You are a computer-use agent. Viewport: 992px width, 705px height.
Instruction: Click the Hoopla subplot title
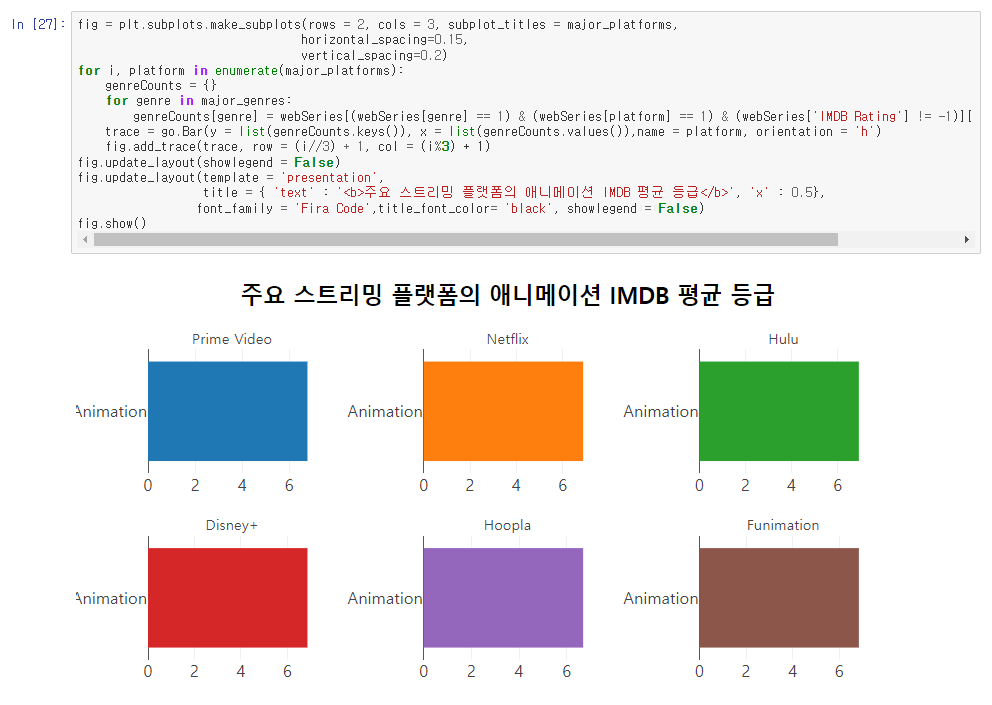point(507,525)
